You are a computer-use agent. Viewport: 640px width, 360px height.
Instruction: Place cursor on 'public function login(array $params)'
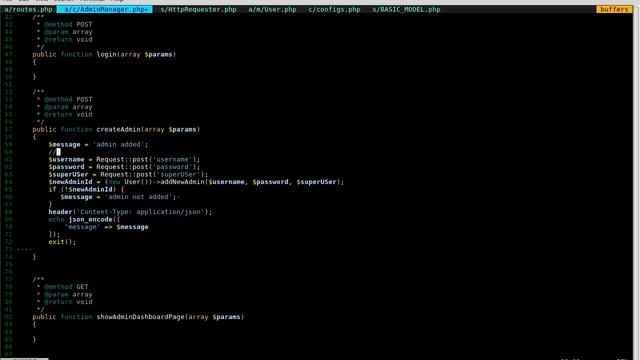[x=104, y=54]
